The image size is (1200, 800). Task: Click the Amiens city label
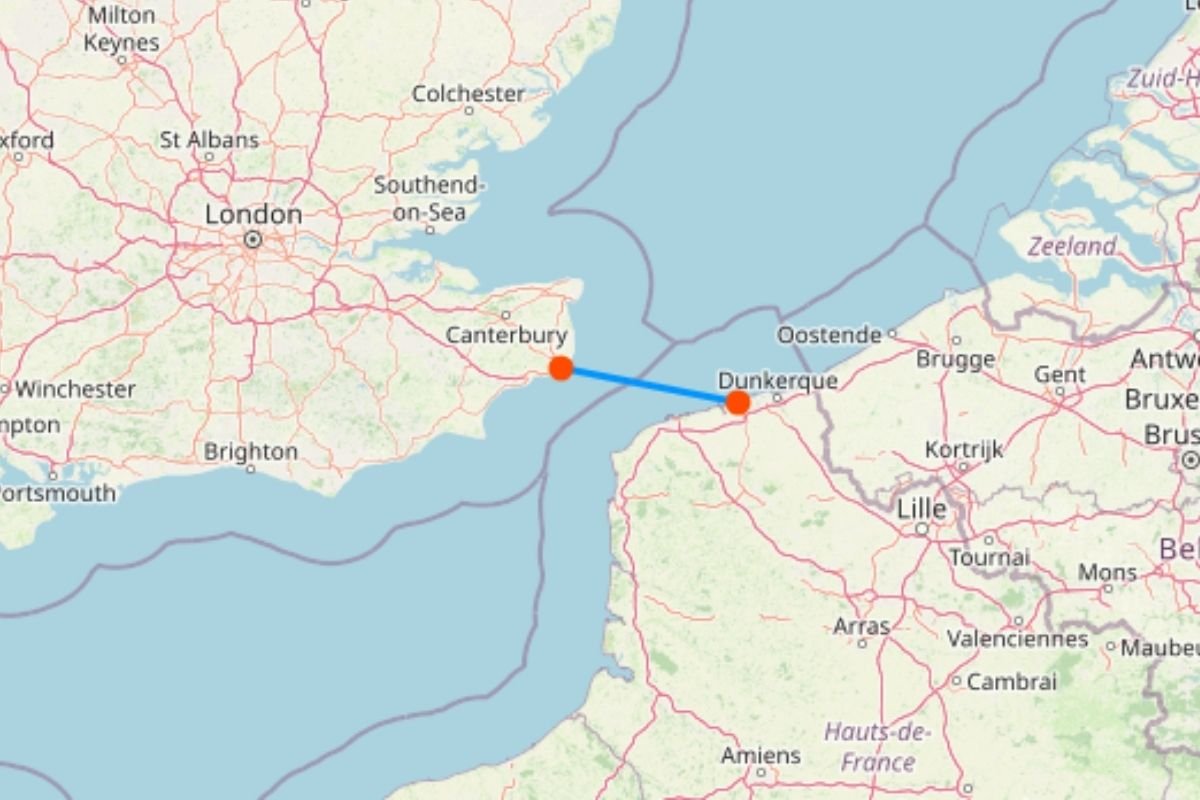coord(761,755)
